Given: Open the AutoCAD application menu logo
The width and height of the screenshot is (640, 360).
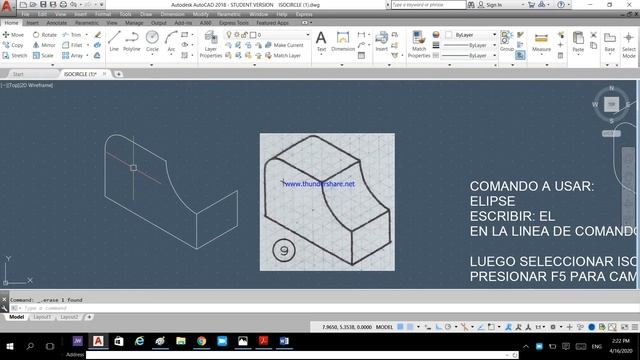Looking at the screenshot, I should tap(7, 6).
